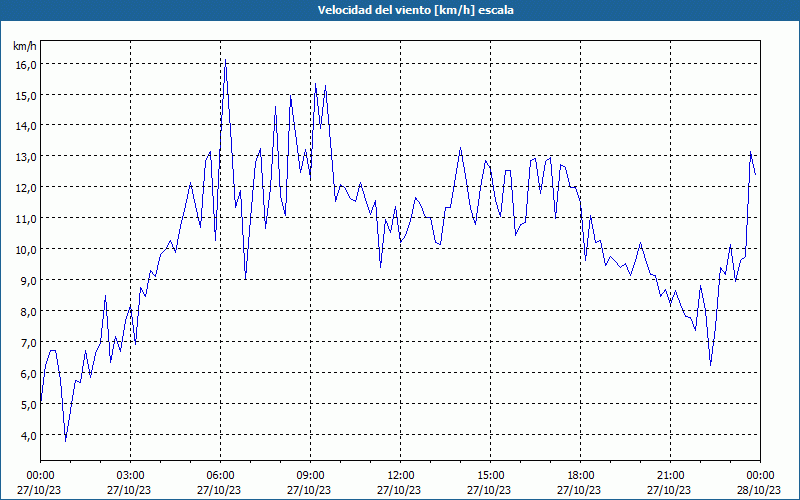Select the 15,0 y-axis value

click(27, 96)
